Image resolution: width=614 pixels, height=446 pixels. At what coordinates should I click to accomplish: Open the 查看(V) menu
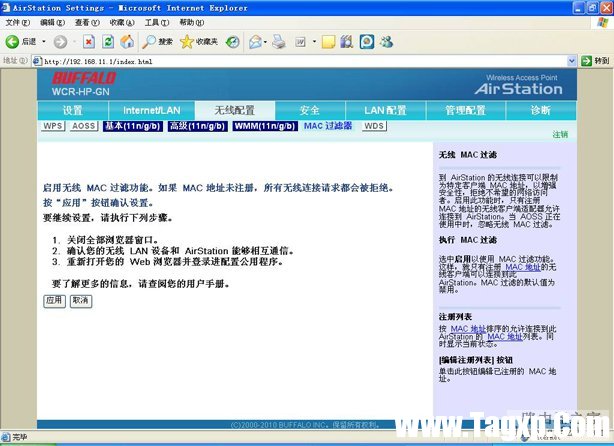pos(87,23)
